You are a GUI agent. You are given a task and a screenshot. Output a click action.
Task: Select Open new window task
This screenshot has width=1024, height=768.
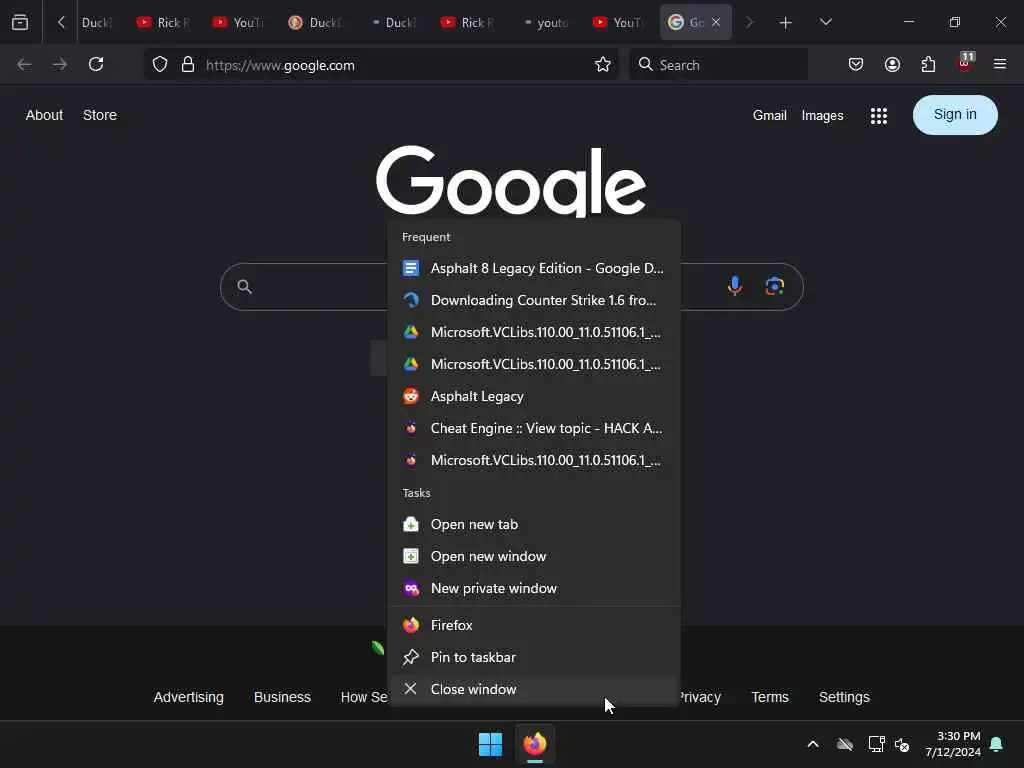coord(534,556)
